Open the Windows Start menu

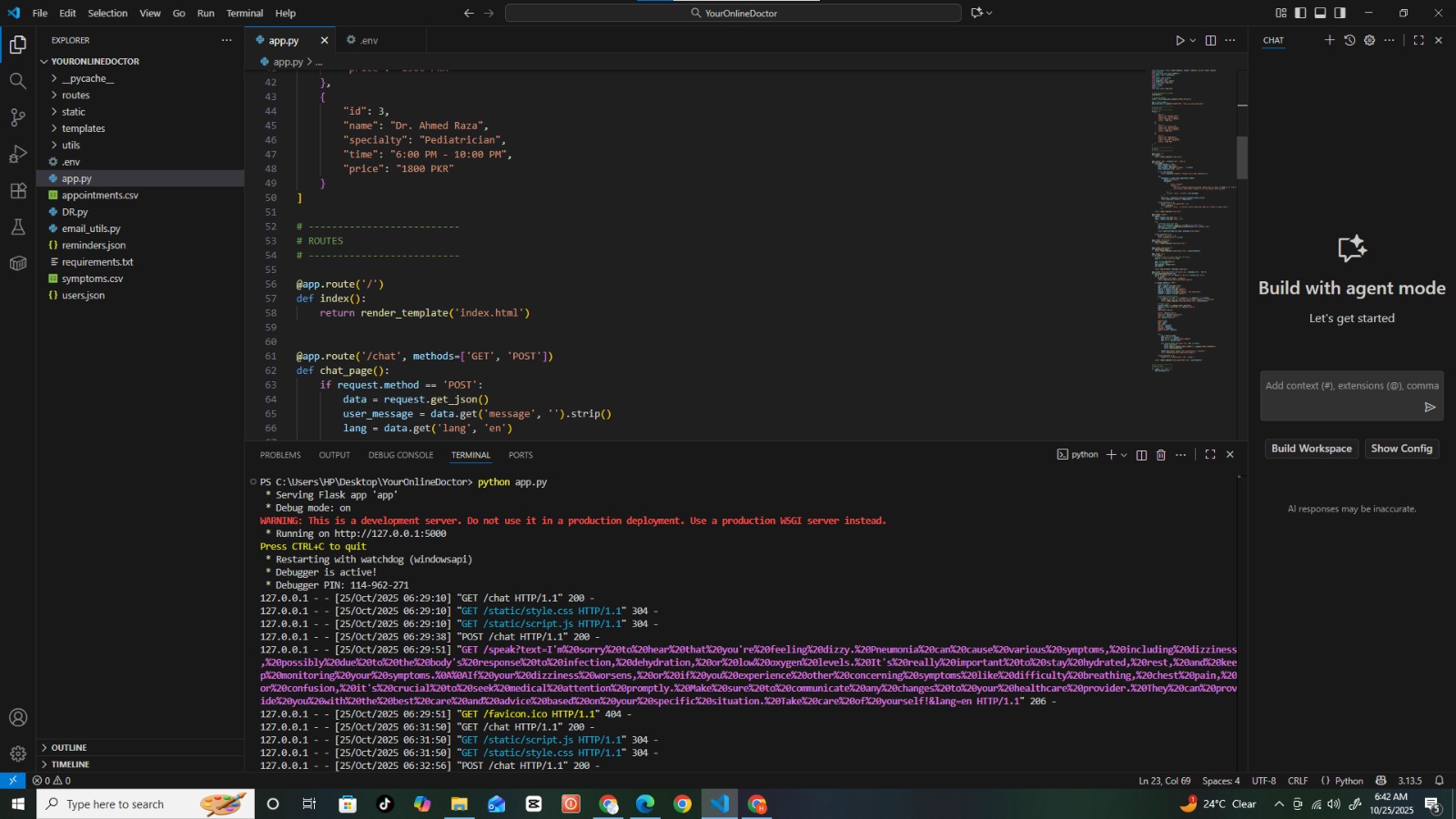click(17, 804)
